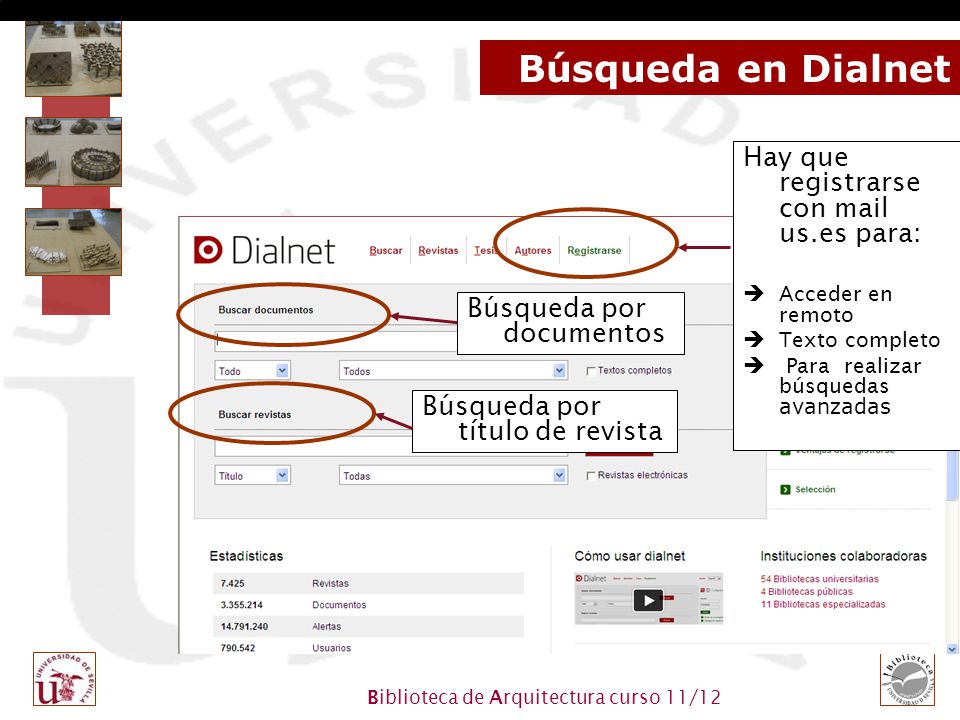Image resolution: width=960 pixels, height=720 pixels.
Task: Expand the Todas dropdown list
Action: pyautogui.click(x=453, y=476)
